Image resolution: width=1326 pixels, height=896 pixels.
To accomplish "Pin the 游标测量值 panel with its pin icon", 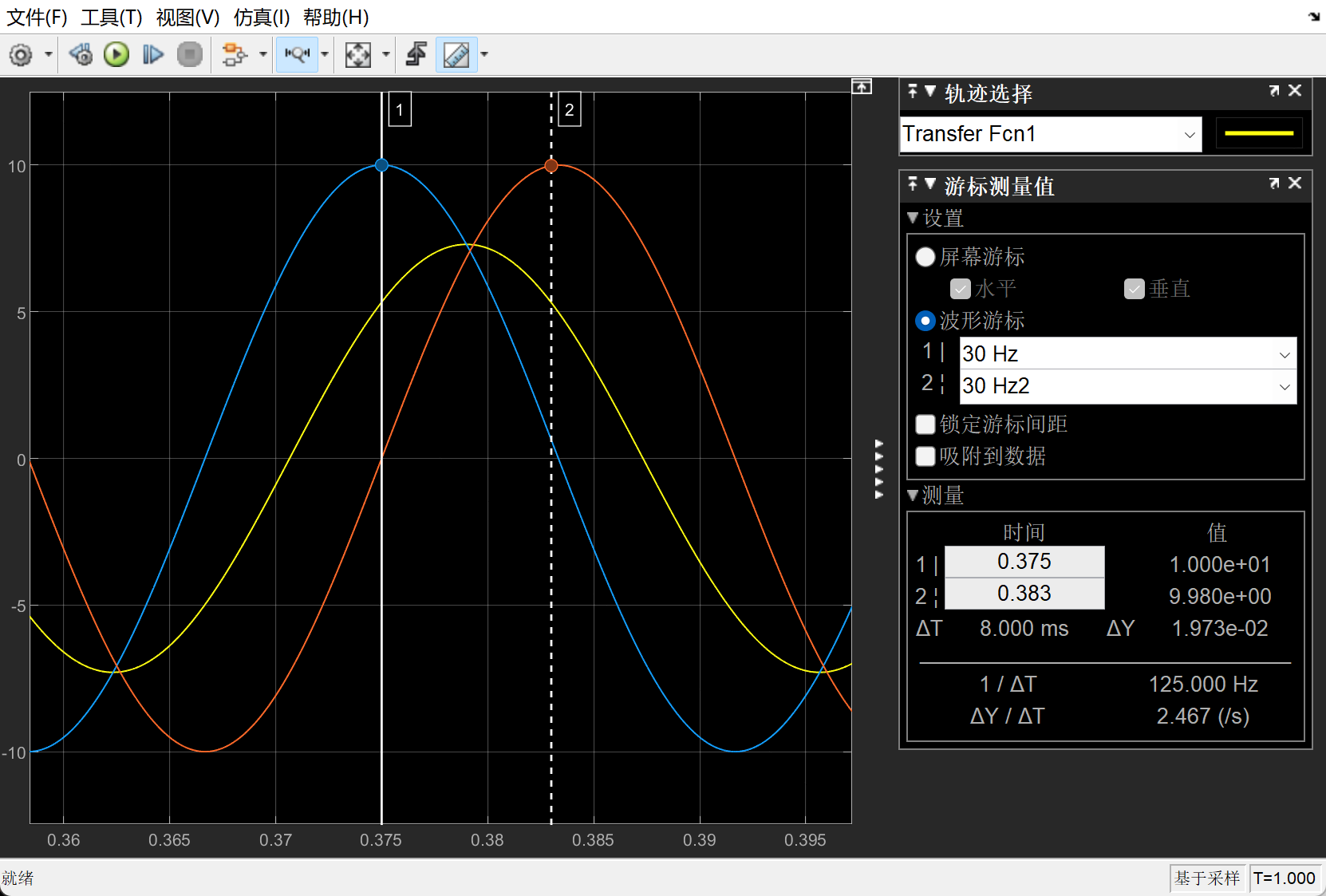I will click(x=913, y=184).
